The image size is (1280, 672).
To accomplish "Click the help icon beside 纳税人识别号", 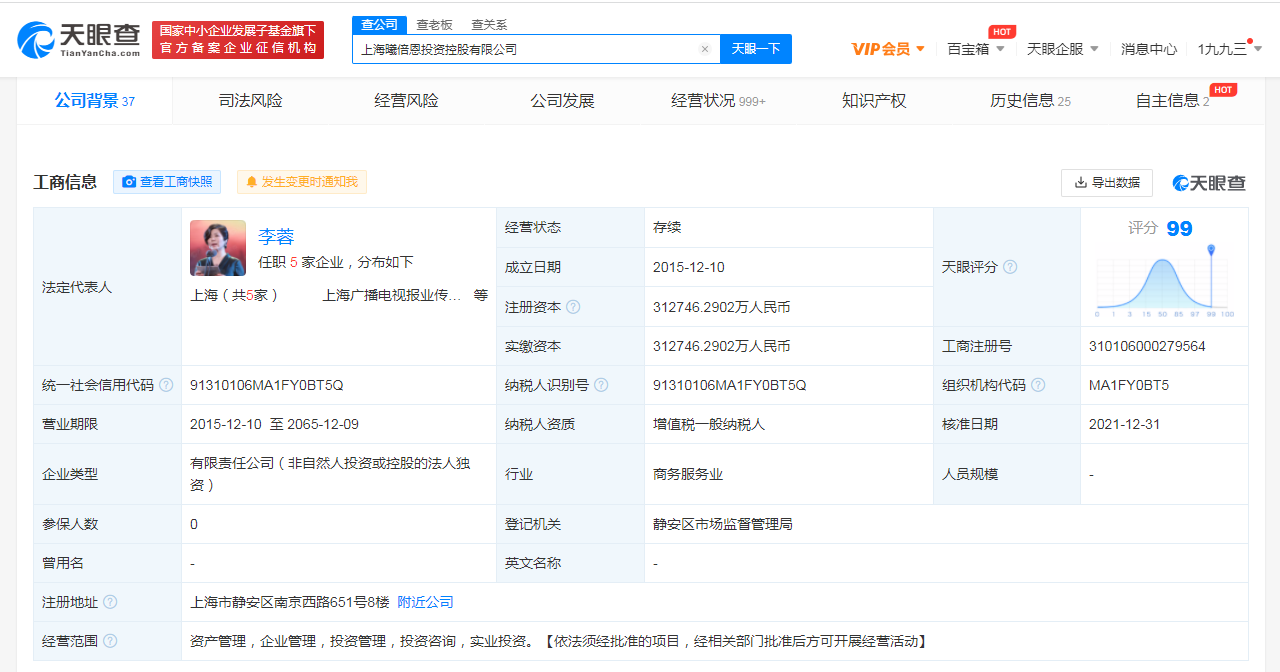I will pos(600,385).
